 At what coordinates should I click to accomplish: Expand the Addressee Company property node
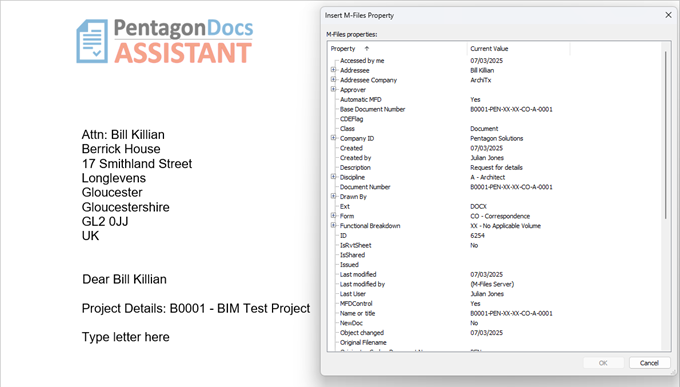coord(333,79)
